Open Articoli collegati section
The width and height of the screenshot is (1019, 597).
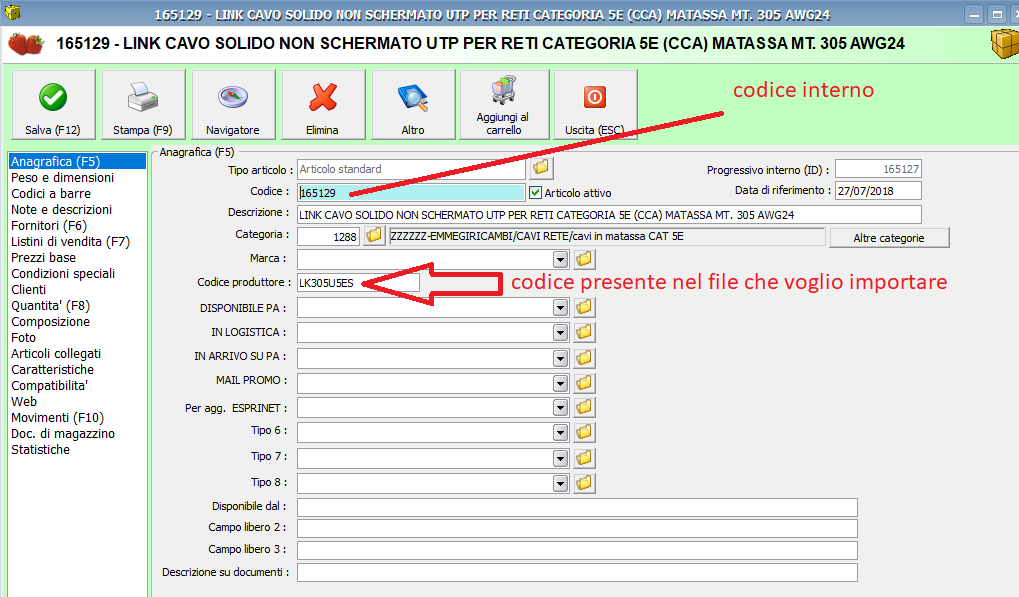tap(56, 353)
